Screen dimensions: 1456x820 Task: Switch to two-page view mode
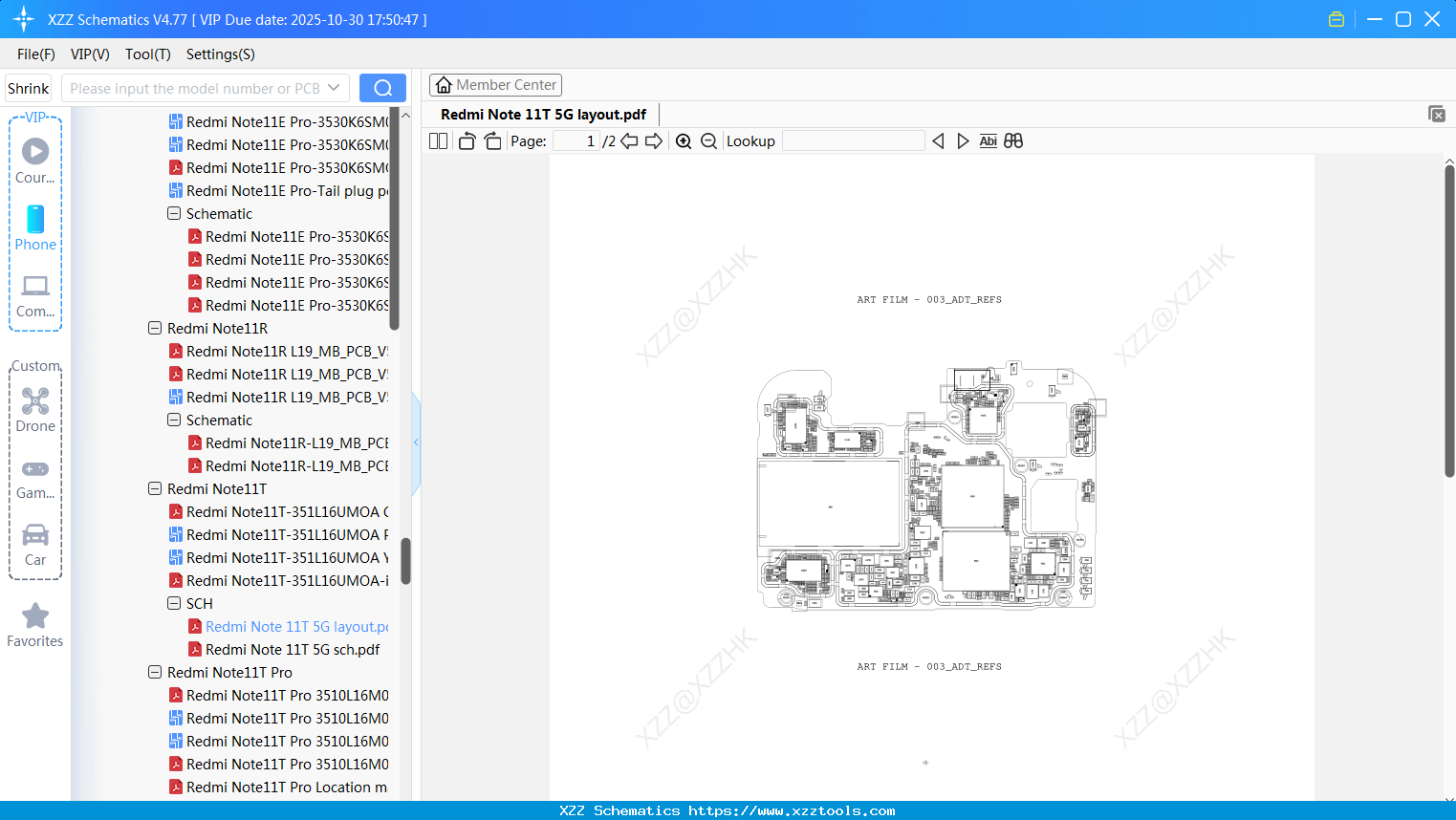[x=438, y=140]
